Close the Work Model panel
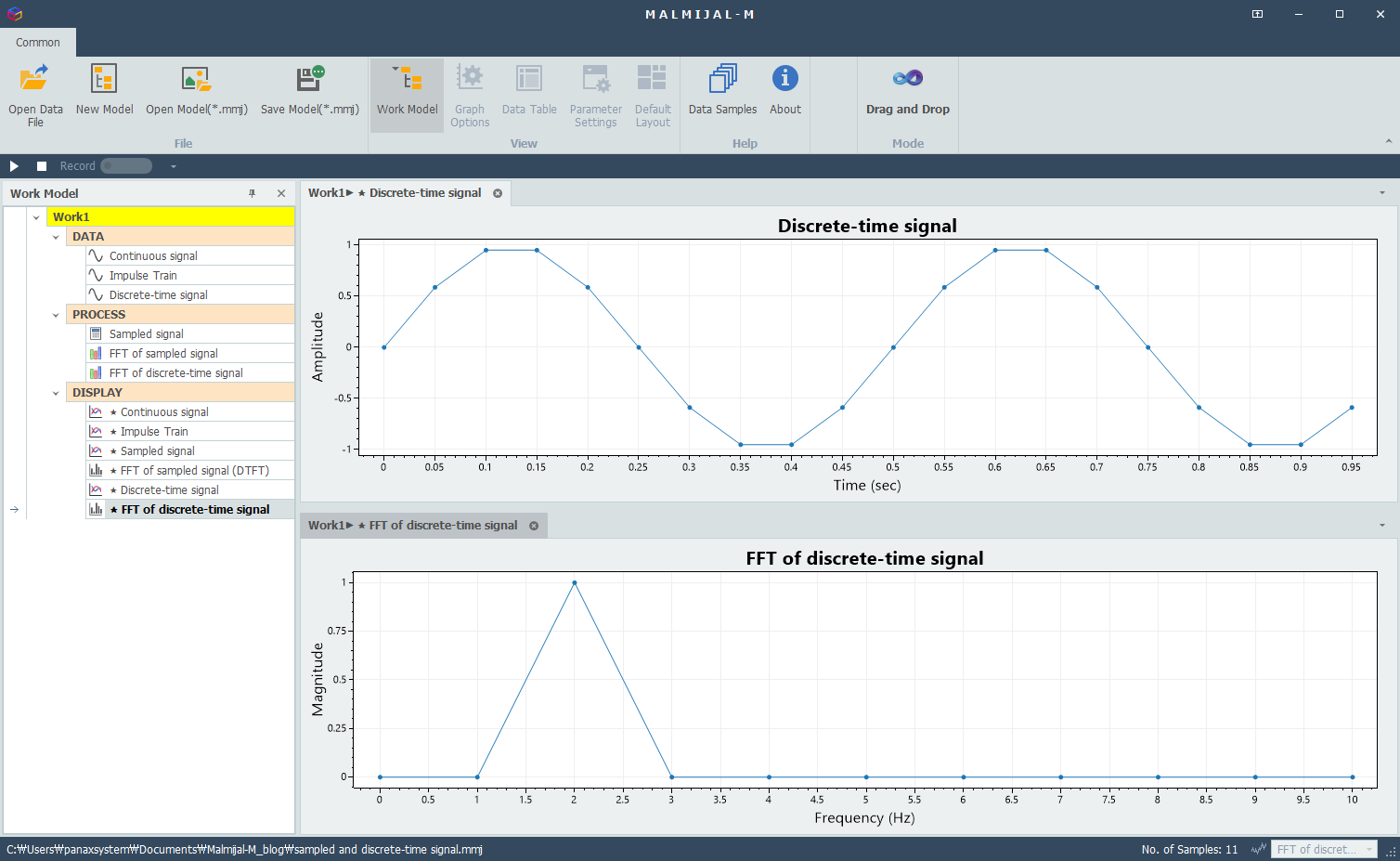The width and height of the screenshot is (1400, 861). [281, 193]
